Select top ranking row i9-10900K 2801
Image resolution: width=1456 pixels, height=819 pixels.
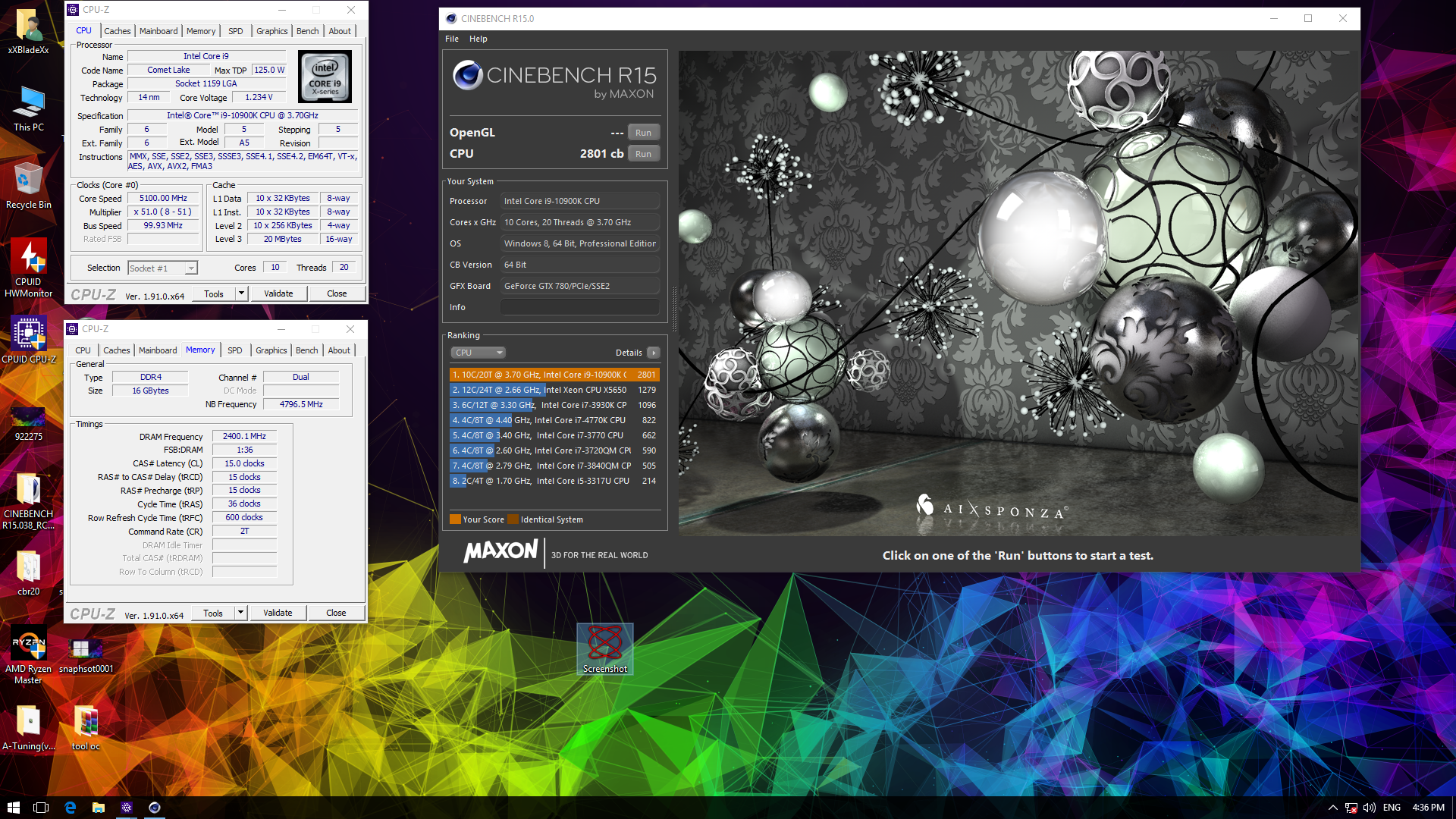pos(554,375)
